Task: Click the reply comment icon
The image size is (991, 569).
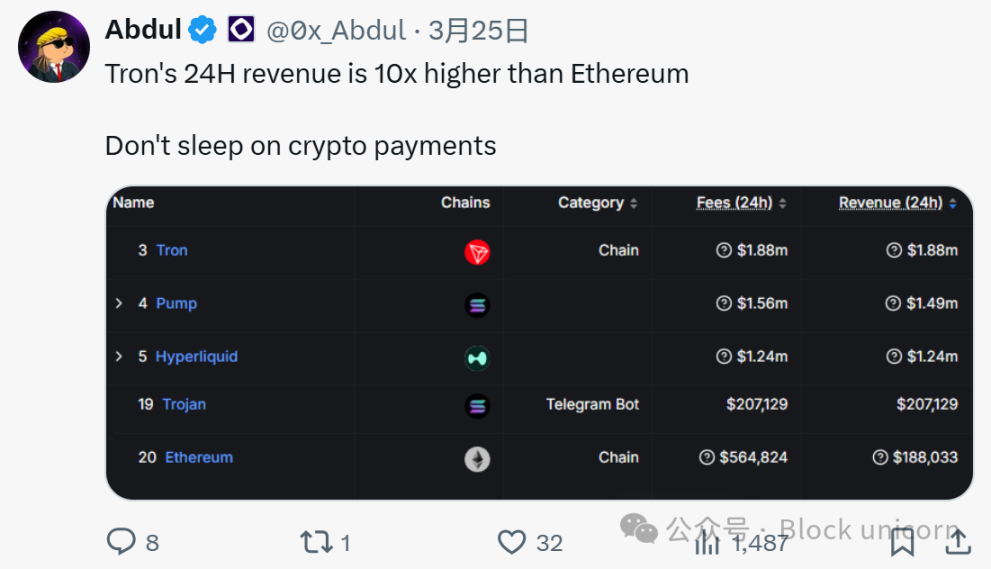Action: pos(121,542)
